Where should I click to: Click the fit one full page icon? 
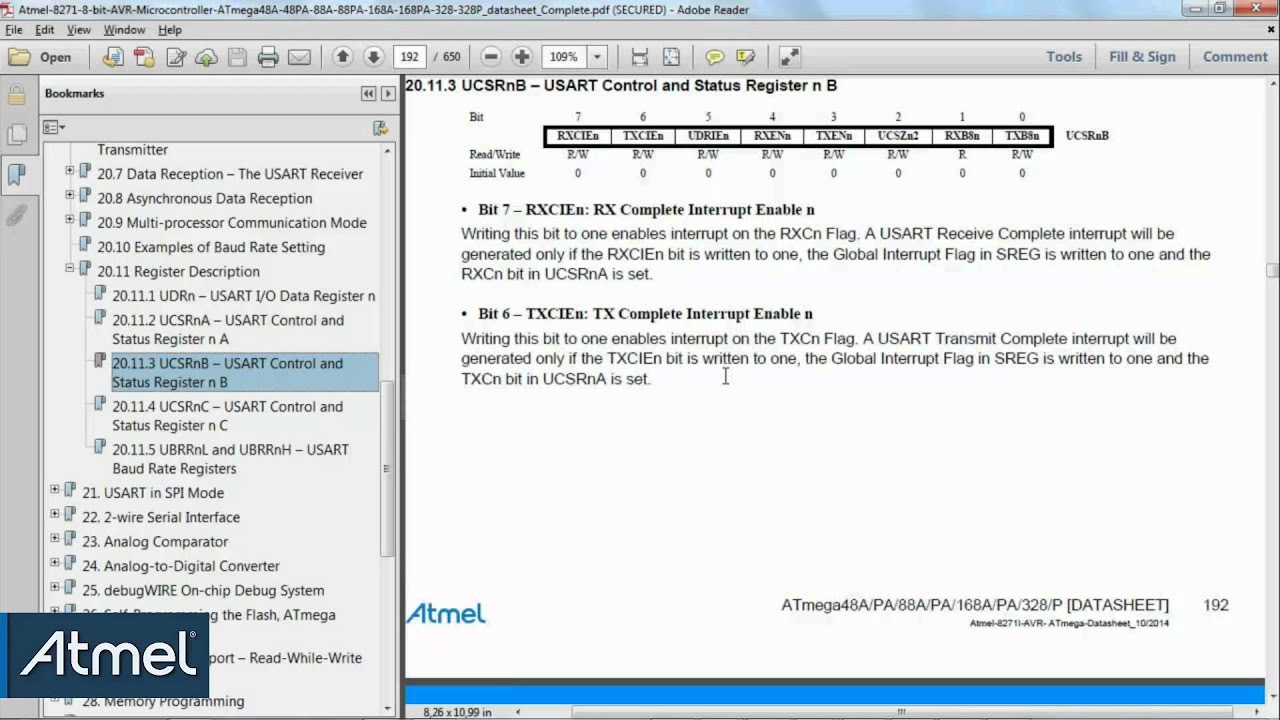point(671,57)
